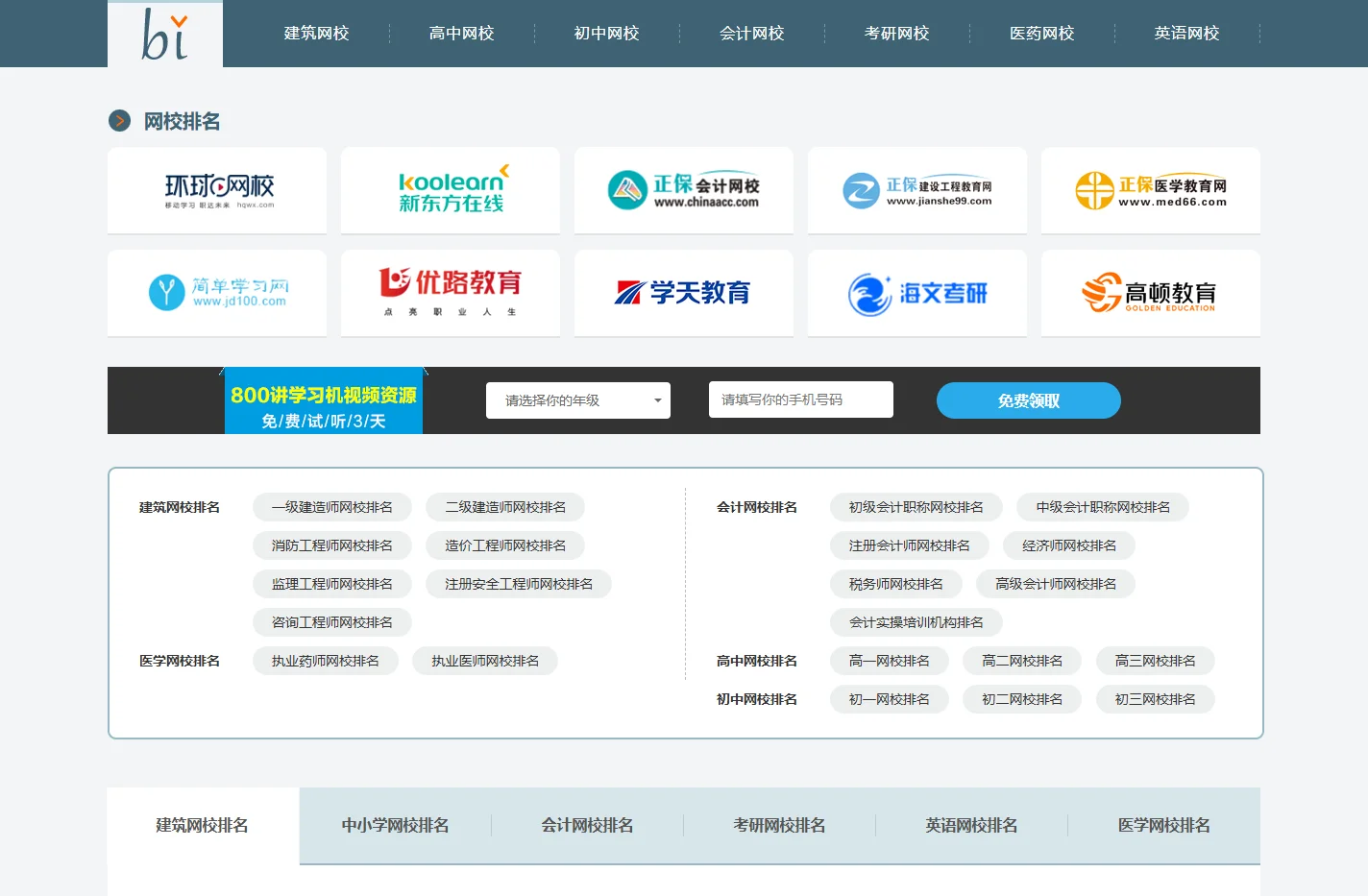Open the 简单学习网 logo card
This screenshot has width=1368, height=896.
[217, 293]
